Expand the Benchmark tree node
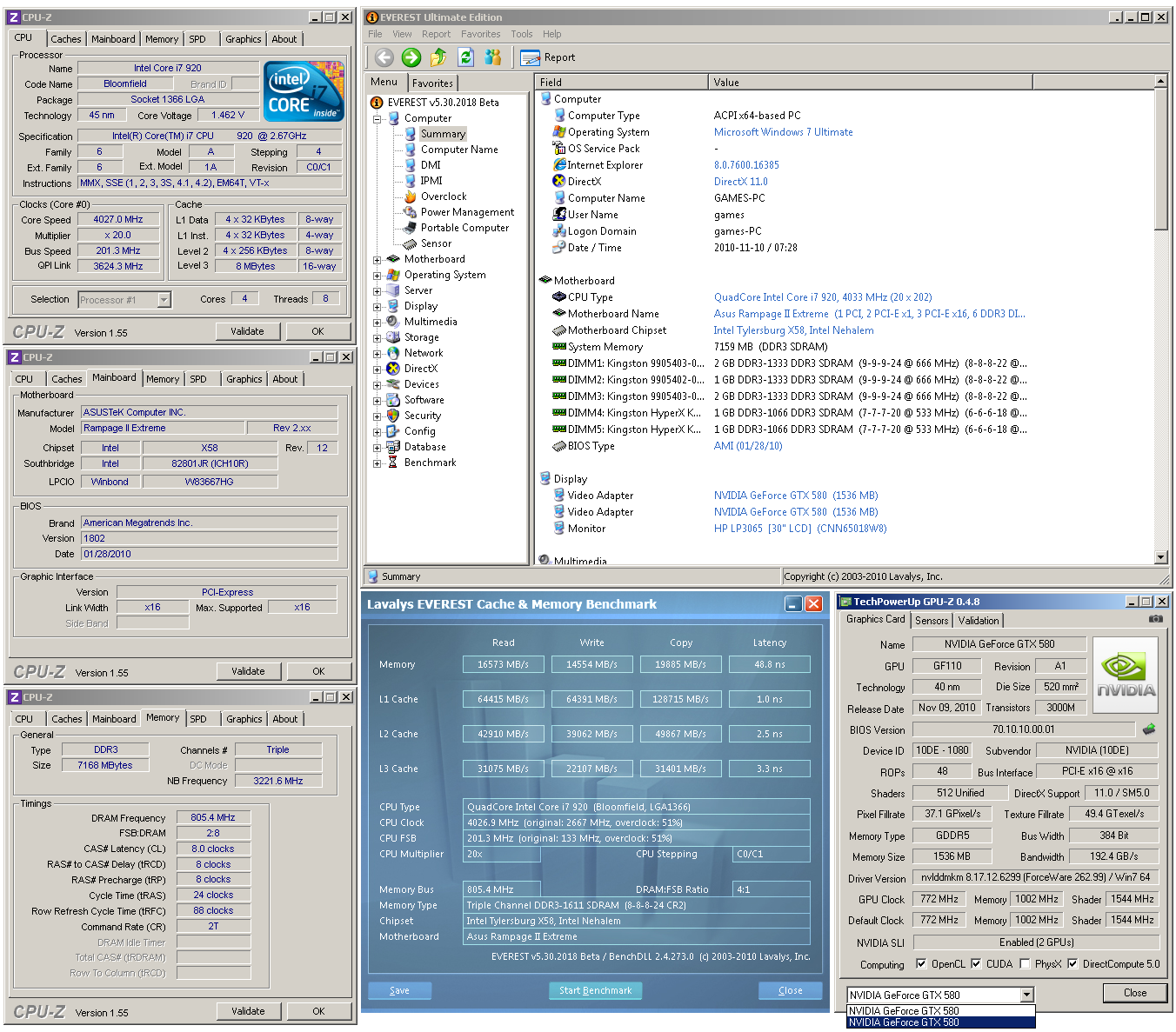 [378, 463]
